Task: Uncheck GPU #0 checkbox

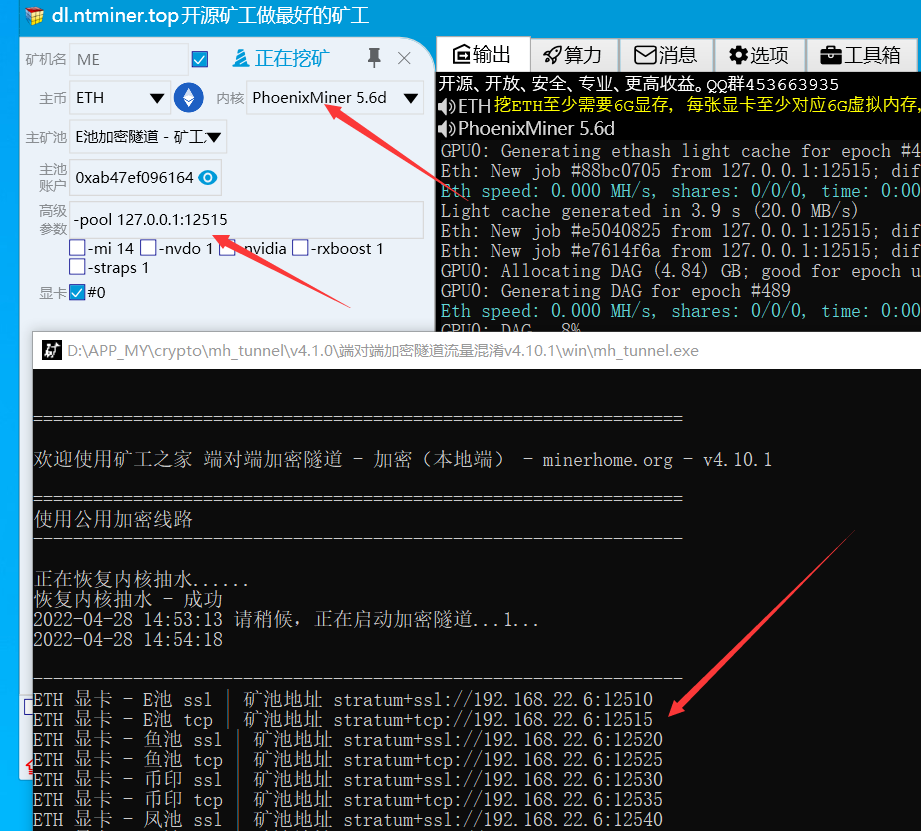Action: click(x=77, y=292)
